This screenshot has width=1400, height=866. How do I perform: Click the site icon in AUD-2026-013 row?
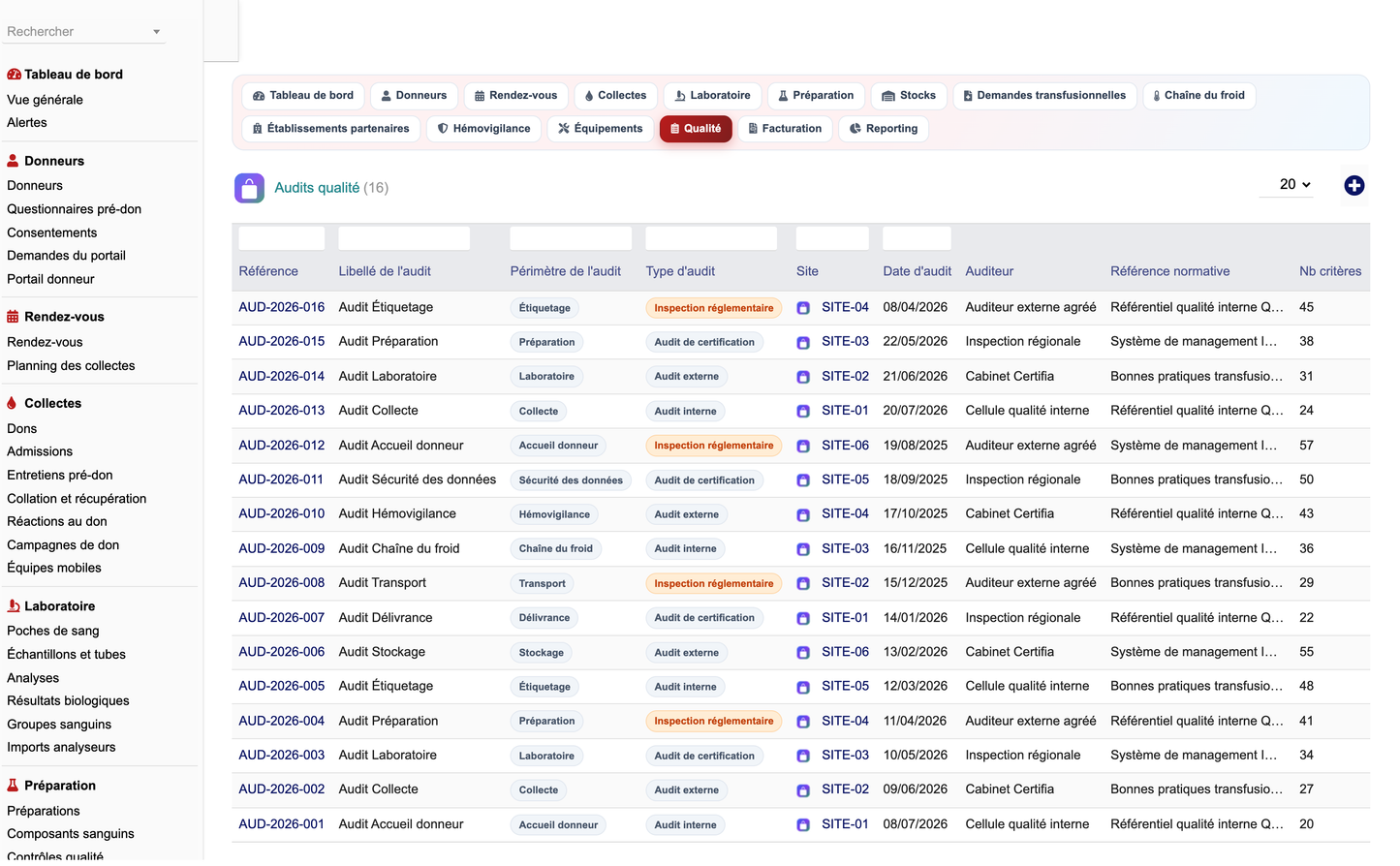[x=803, y=412]
